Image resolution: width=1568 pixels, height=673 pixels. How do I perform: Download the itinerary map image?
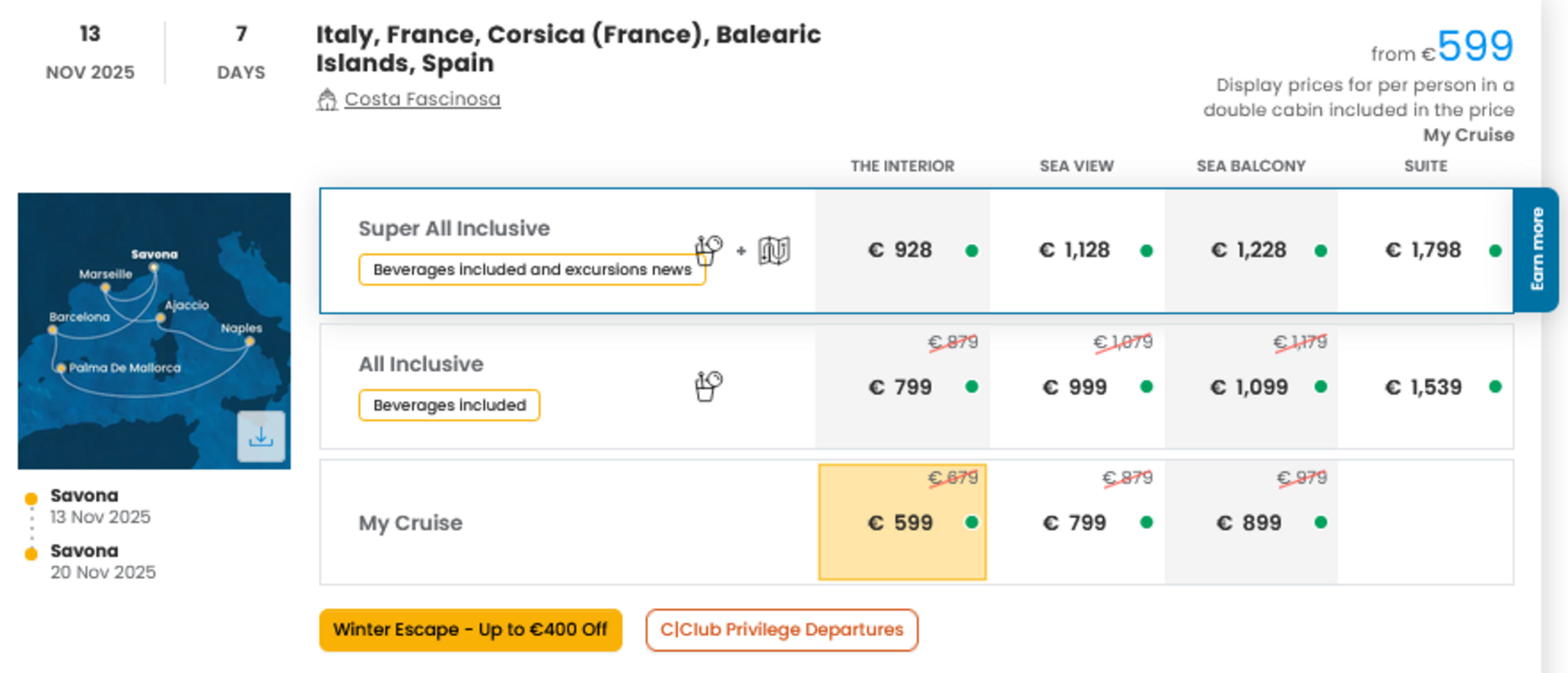(261, 436)
